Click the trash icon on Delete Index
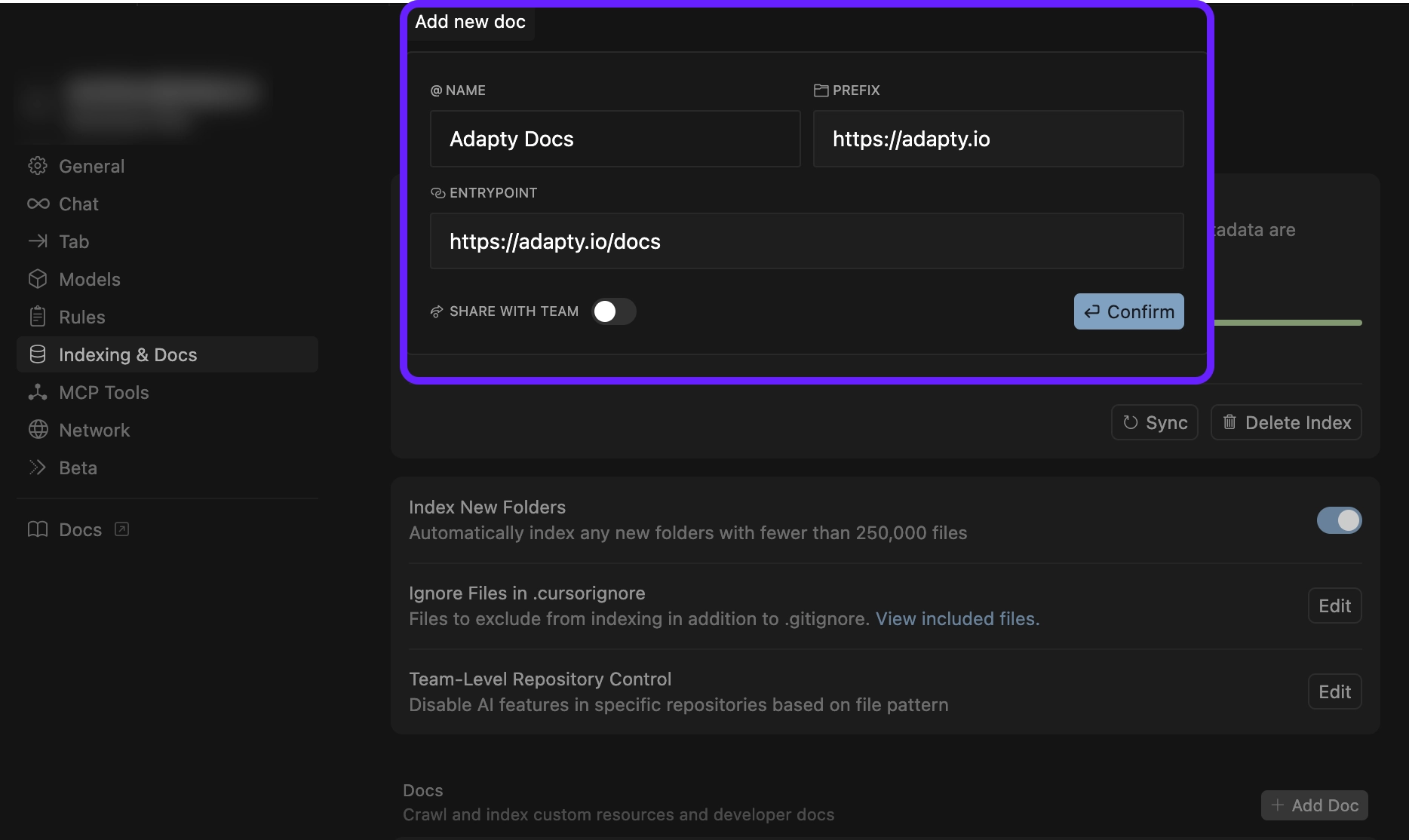This screenshot has width=1409, height=840. click(x=1229, y=422)
